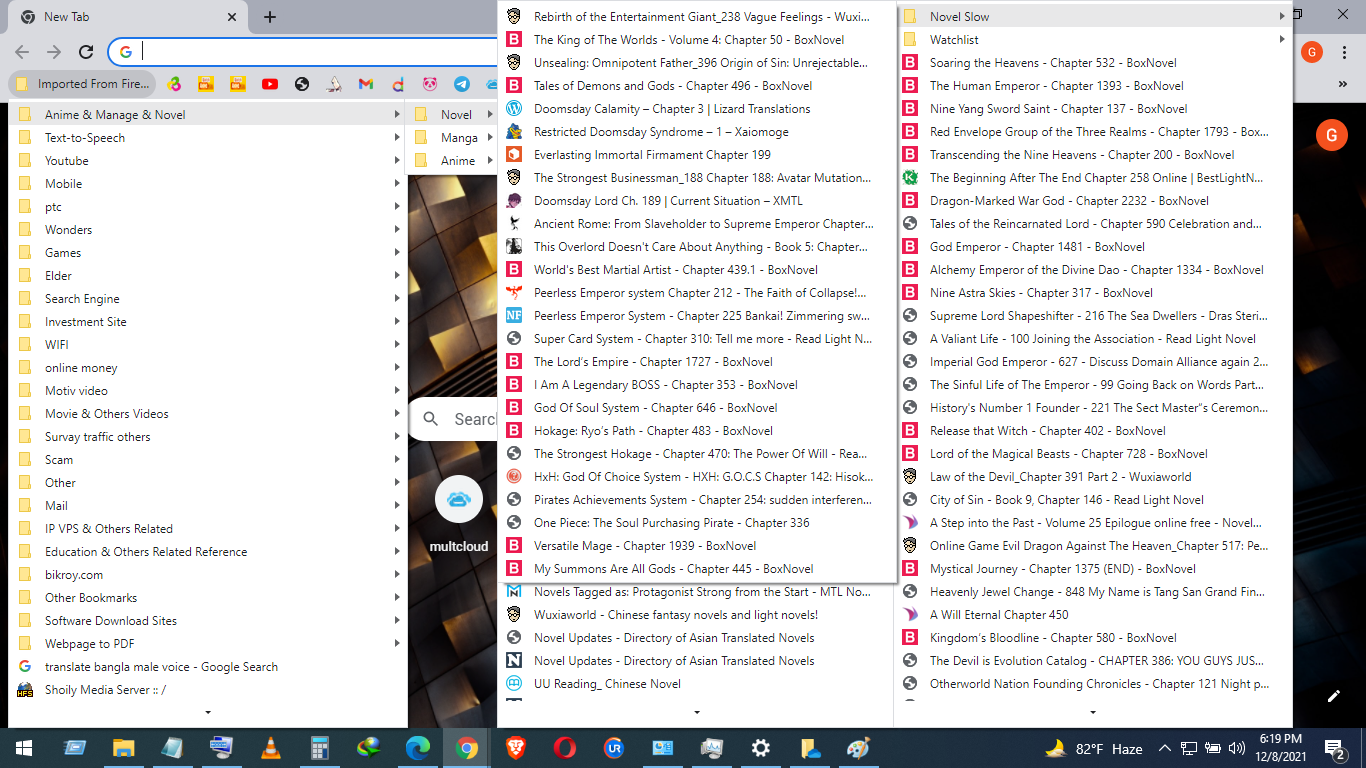
Task: Open Versatile Mage Chapter 1939 bookmark
Action: tap(697, 546)
